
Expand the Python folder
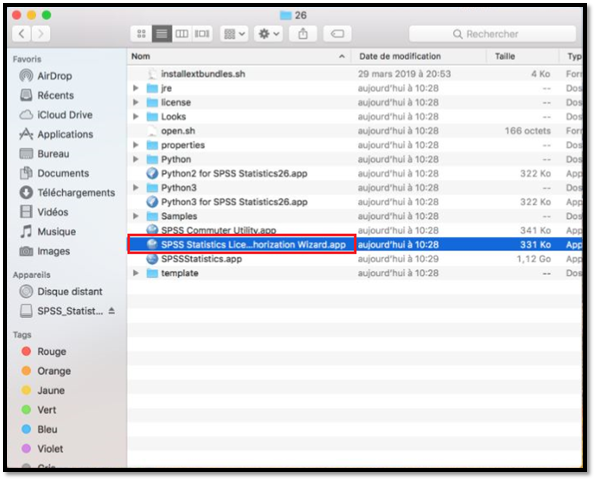(x=136, y=159)
